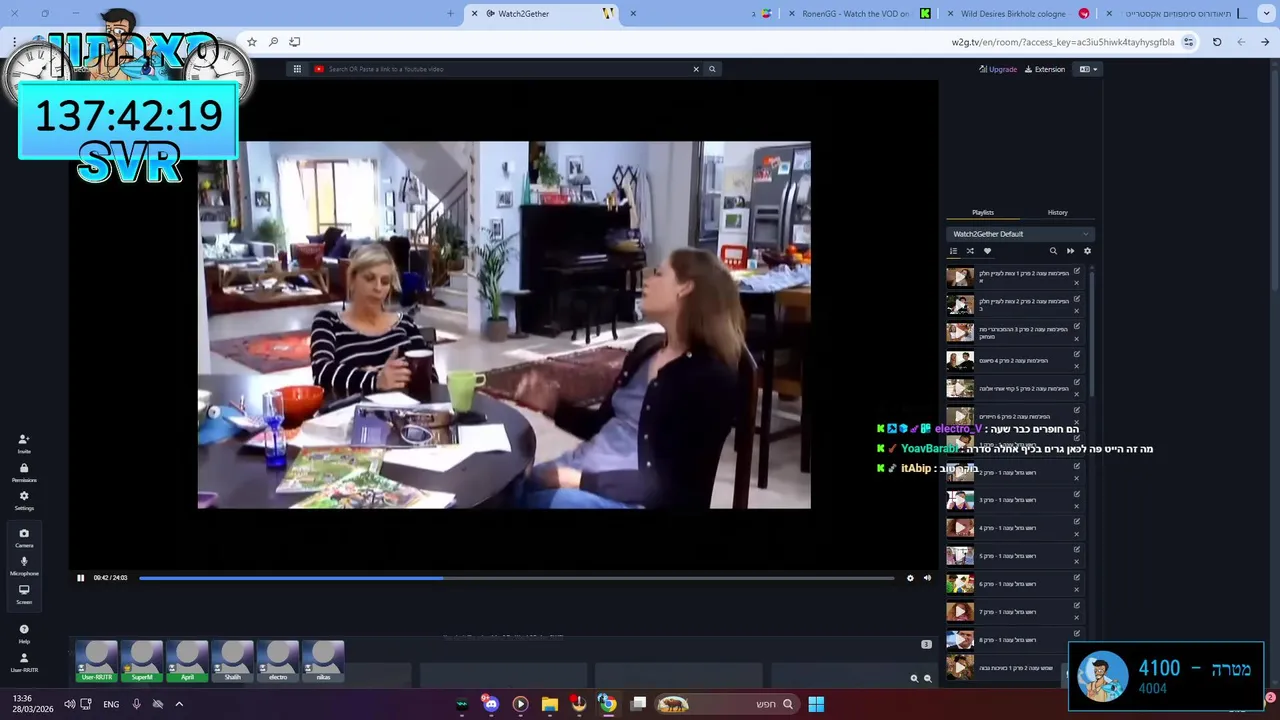Select the nikas participant tile
Image resolution: width=1280 pixels, height=720 pixels.
tap(323, 662)
